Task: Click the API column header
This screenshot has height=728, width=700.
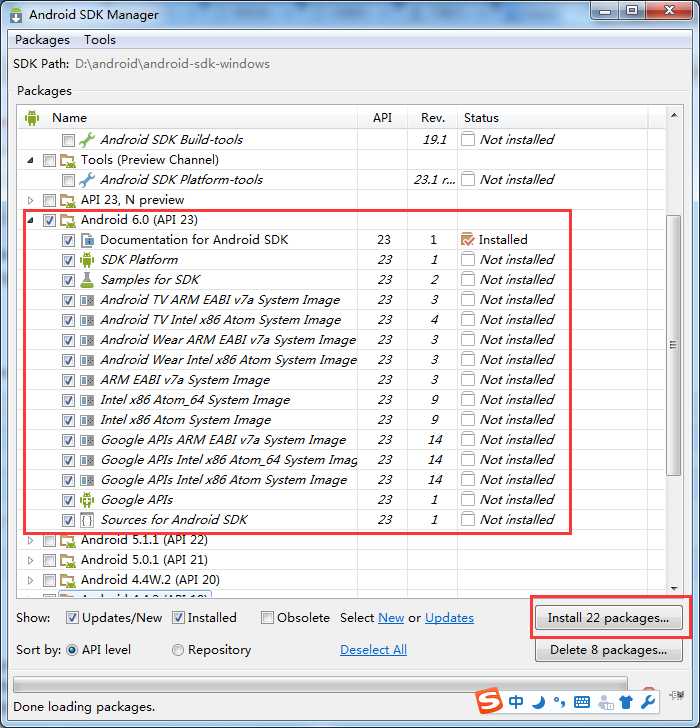Action: click(x=382, y=118)
